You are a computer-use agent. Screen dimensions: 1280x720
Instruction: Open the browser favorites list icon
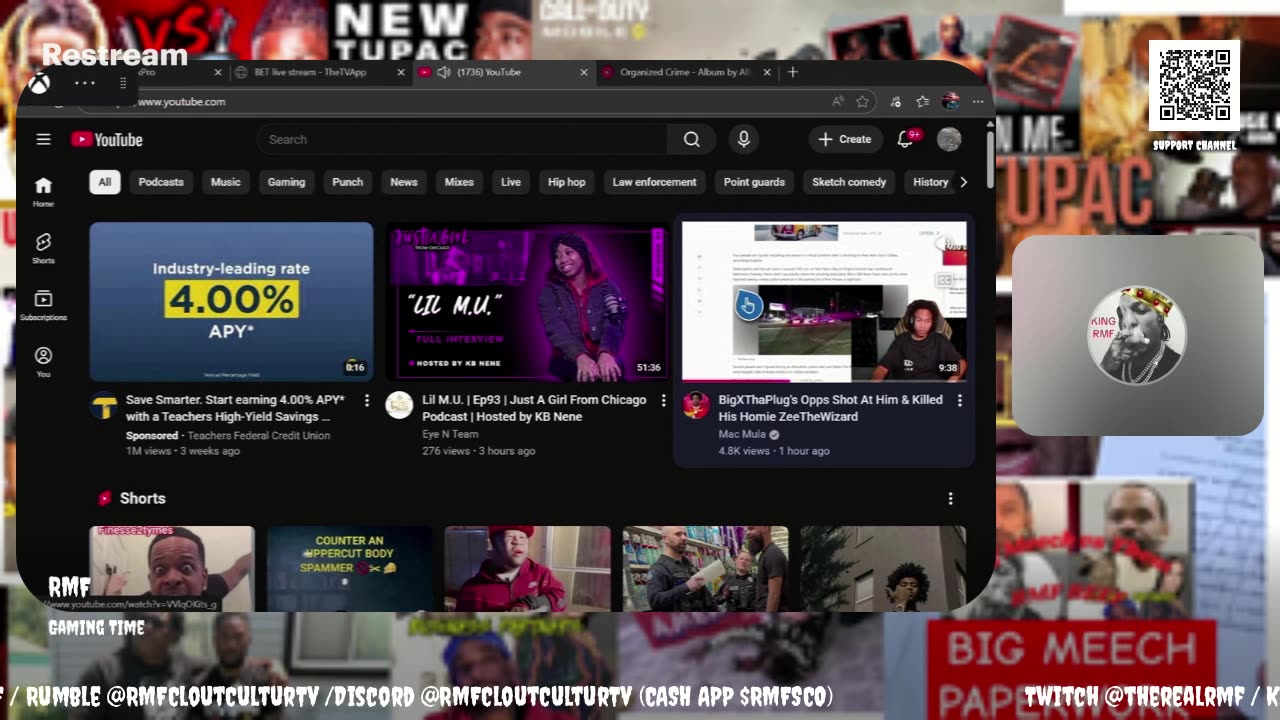[x=923, y=102]
